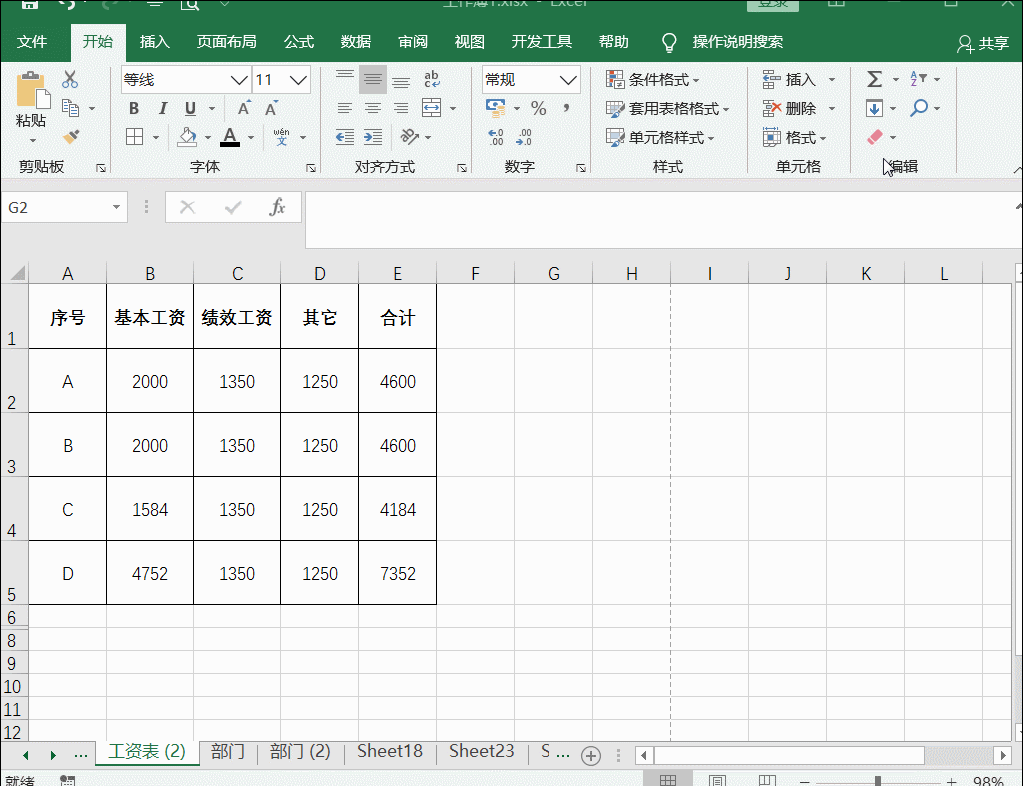Increase decimal places

pos(496,137)
